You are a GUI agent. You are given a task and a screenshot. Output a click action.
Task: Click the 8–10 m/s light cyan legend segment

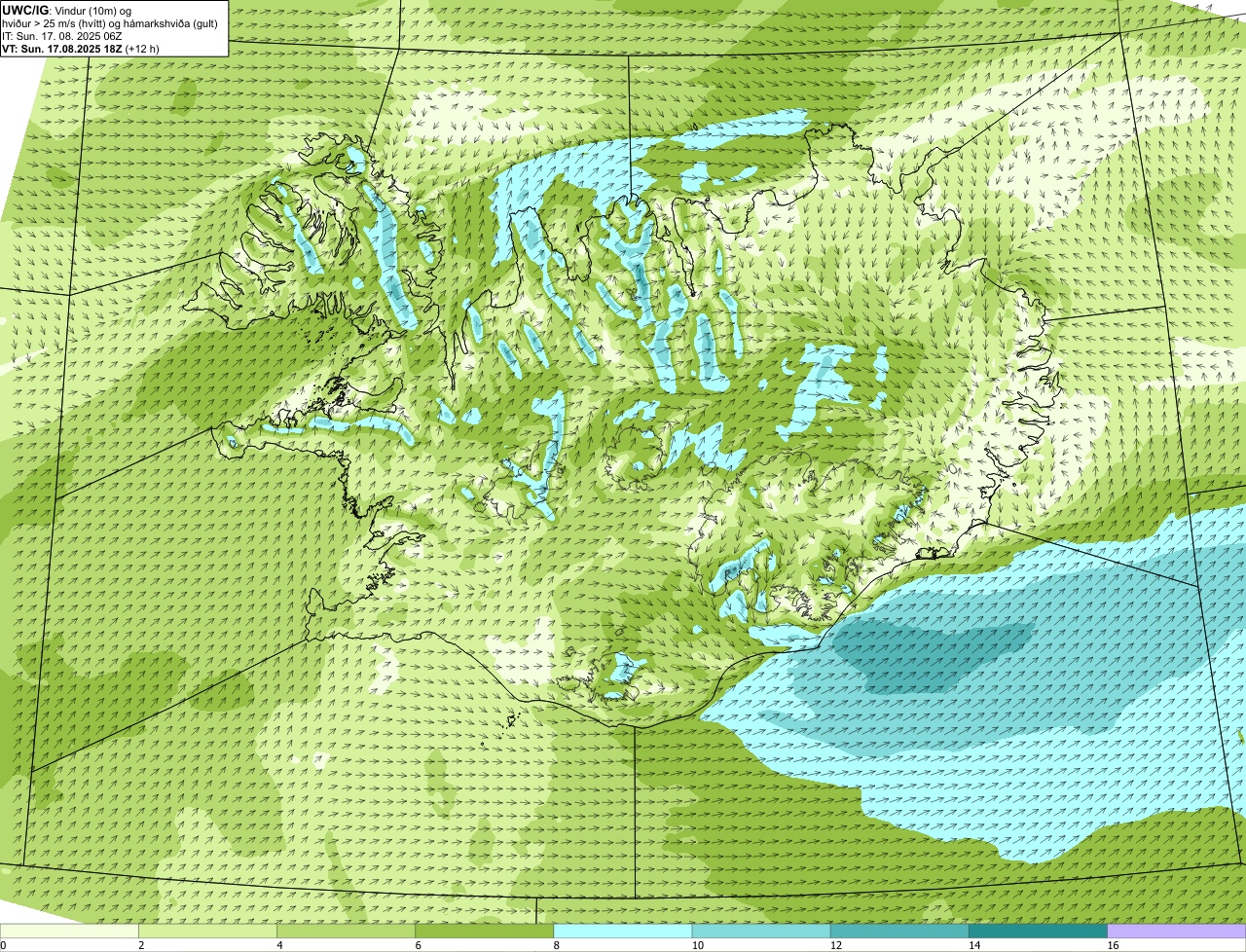(623, 931)
